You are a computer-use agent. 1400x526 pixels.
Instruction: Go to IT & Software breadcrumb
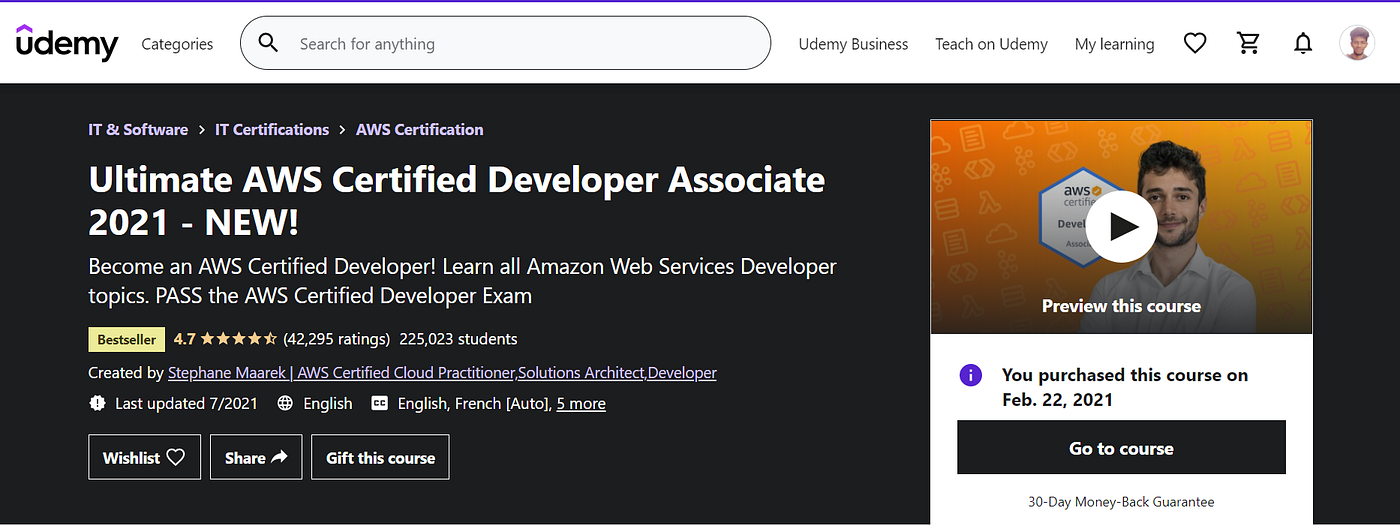click(x=138, y=129)
